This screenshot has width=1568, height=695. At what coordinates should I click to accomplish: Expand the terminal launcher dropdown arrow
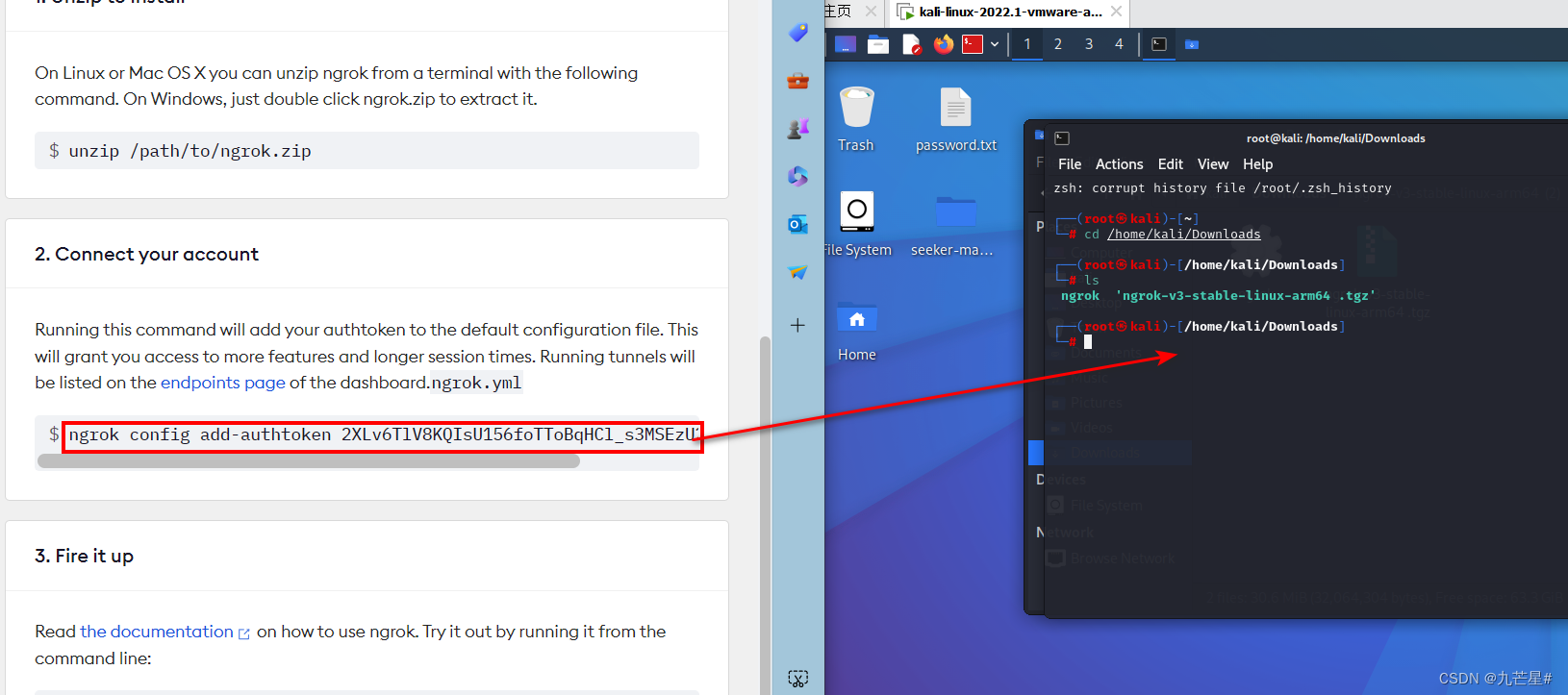tap(995, 44)
